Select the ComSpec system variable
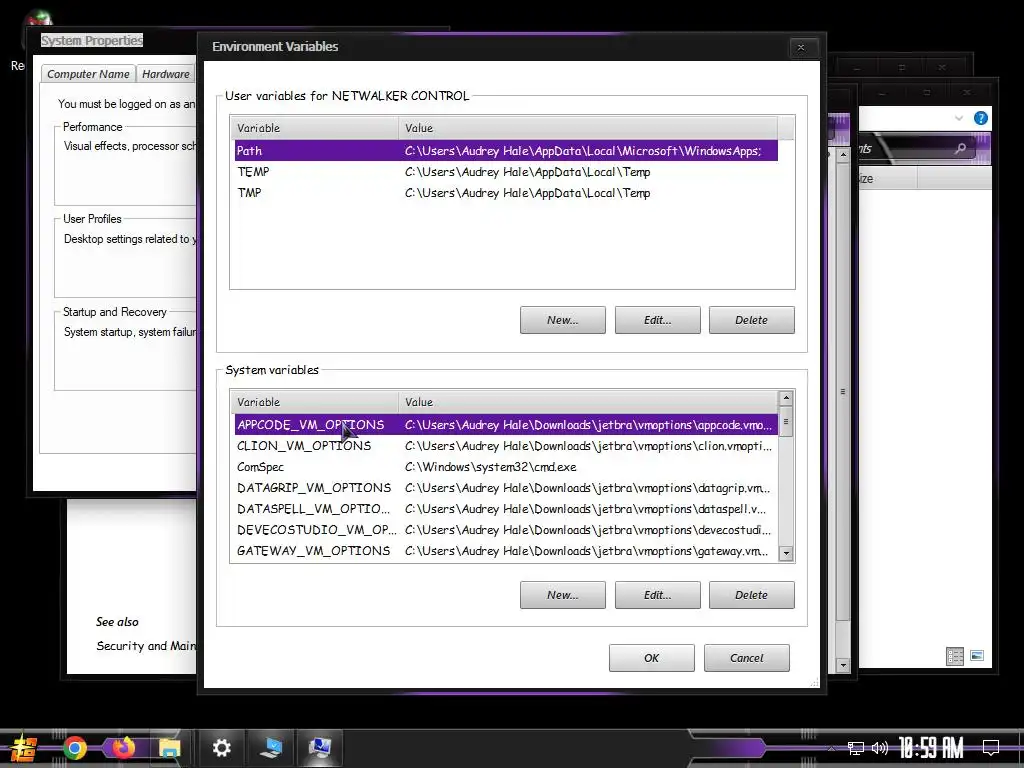 click(506, 467)
